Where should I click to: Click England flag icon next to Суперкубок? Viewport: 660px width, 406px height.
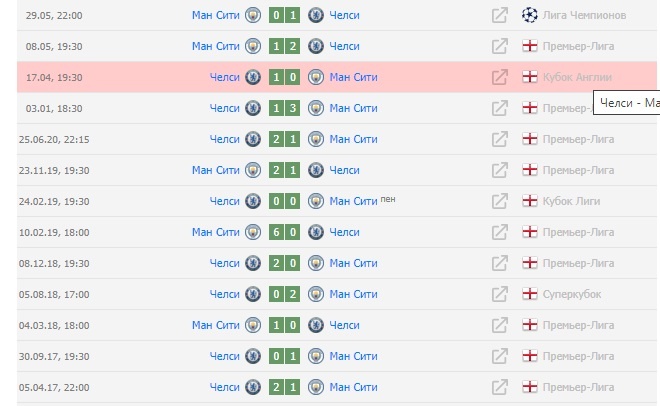click(x=530, y=294)
